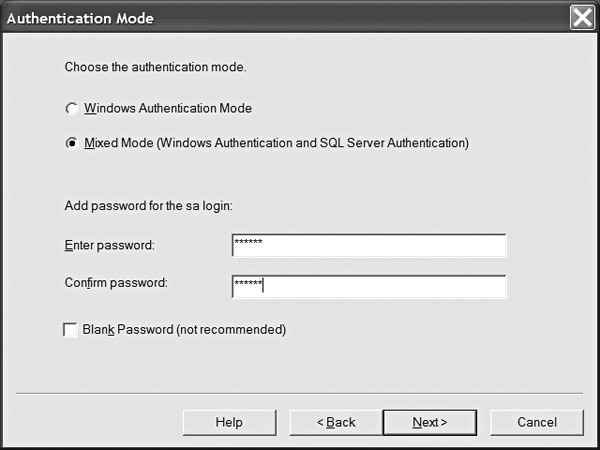600x450 pixels.
Task: Click the 'Windows Authentication Mode' label text
Action: pos(168,108)
